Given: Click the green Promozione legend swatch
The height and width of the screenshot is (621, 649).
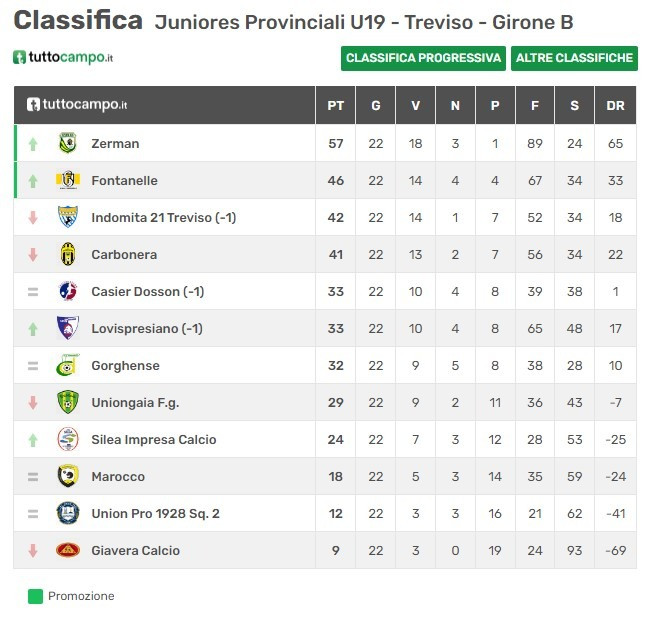Looking at the screenshot, I should [x=35, y=596].
